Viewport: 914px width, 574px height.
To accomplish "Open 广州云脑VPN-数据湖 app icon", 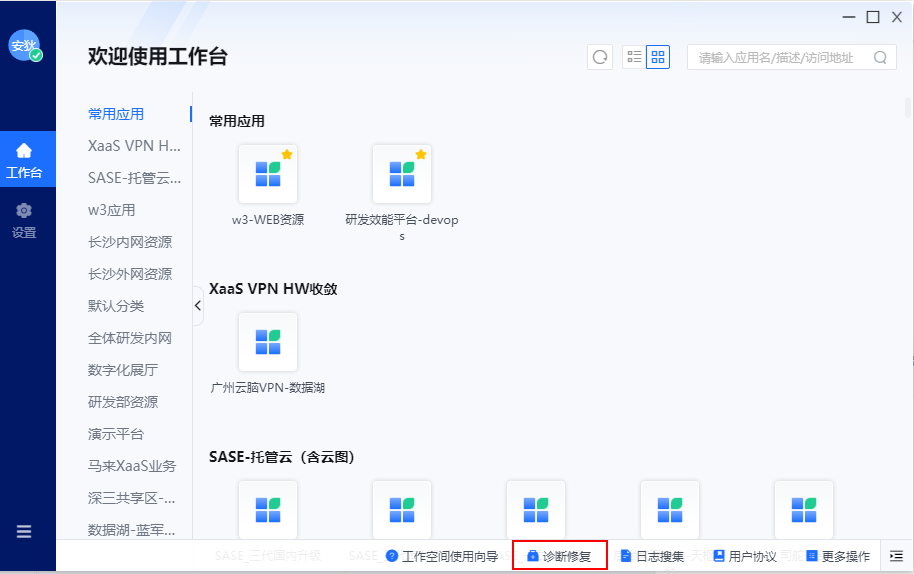I will pos(267,342).
